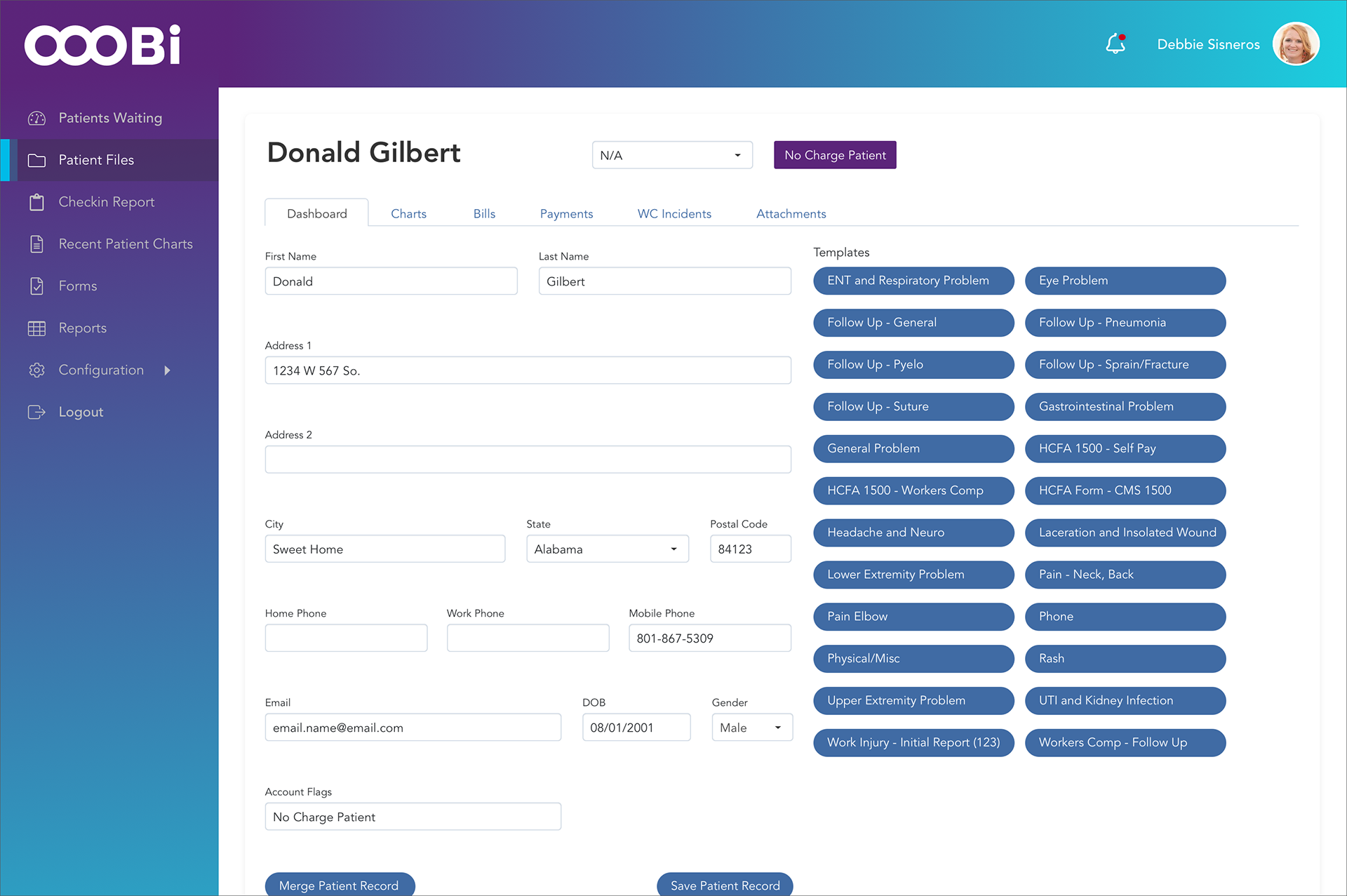Click the empty Address 2 field
The width and height of the screenshot is (1347, 896).
tap(528, 460)
